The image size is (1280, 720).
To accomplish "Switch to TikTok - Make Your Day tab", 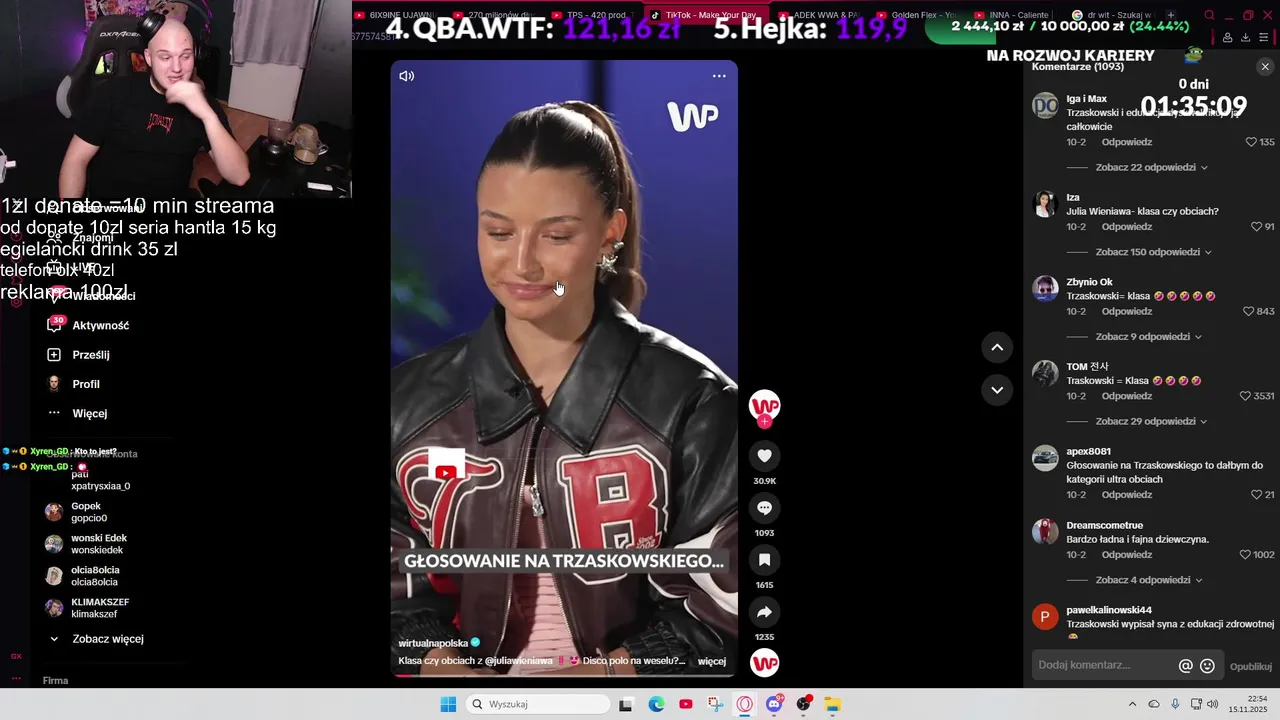I will [704, 15].
